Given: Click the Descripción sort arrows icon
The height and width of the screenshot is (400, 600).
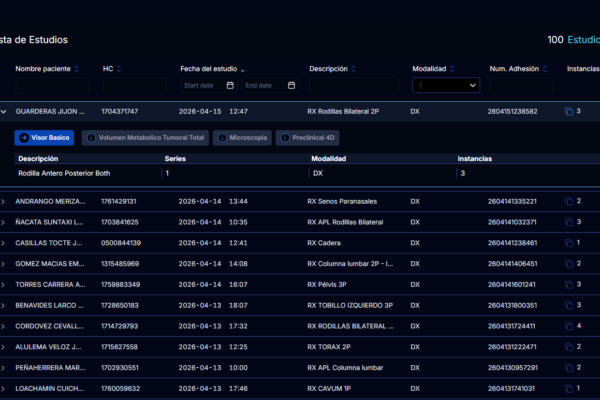Looking at the screenshot, I should point(353,69).
